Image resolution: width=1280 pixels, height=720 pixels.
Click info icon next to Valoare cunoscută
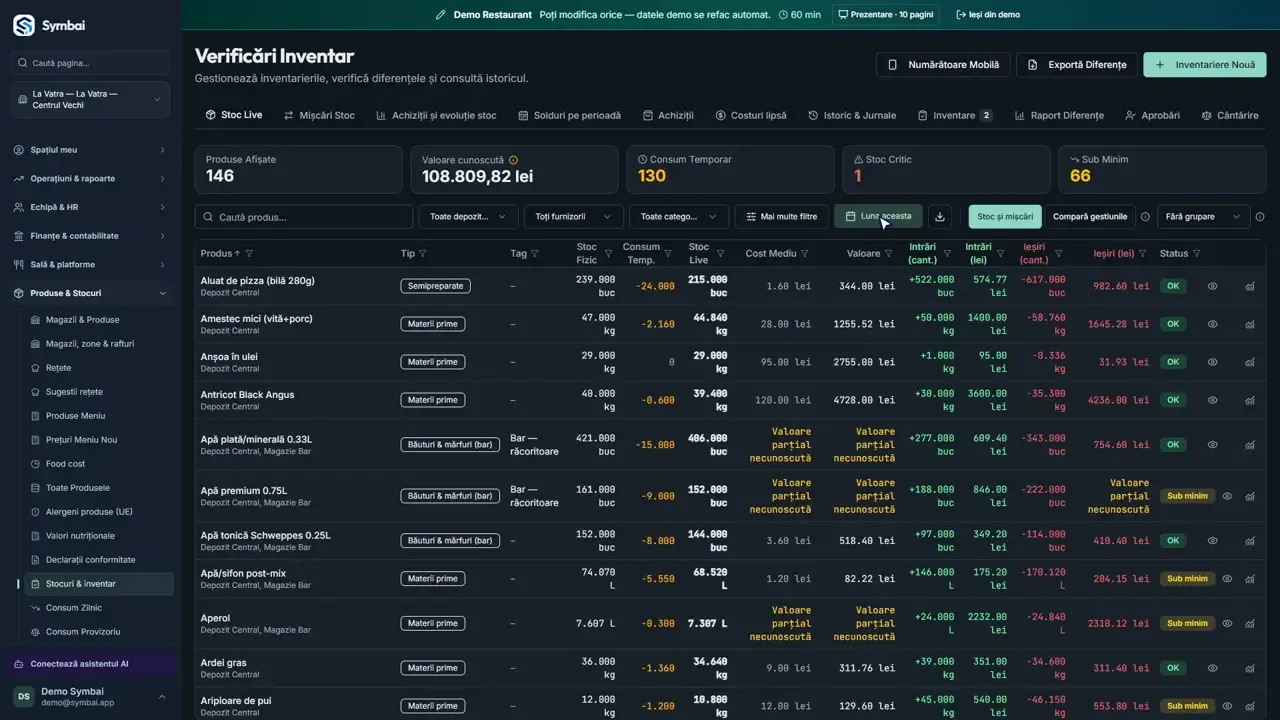point(513,160)
